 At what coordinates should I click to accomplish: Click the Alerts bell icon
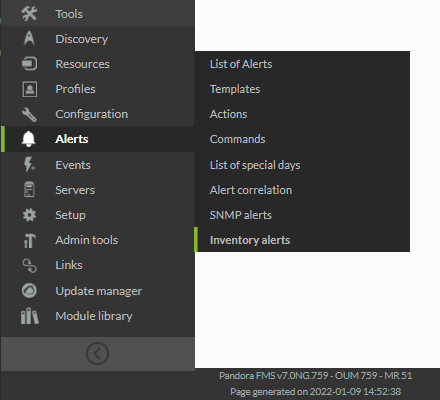click(x=29, y=139)
